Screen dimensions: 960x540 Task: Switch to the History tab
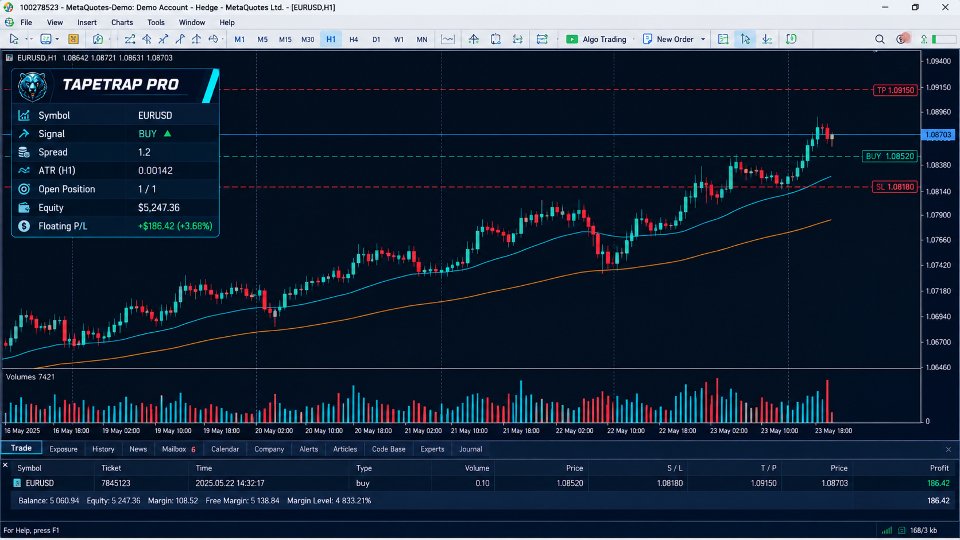(x=103, y=449)
